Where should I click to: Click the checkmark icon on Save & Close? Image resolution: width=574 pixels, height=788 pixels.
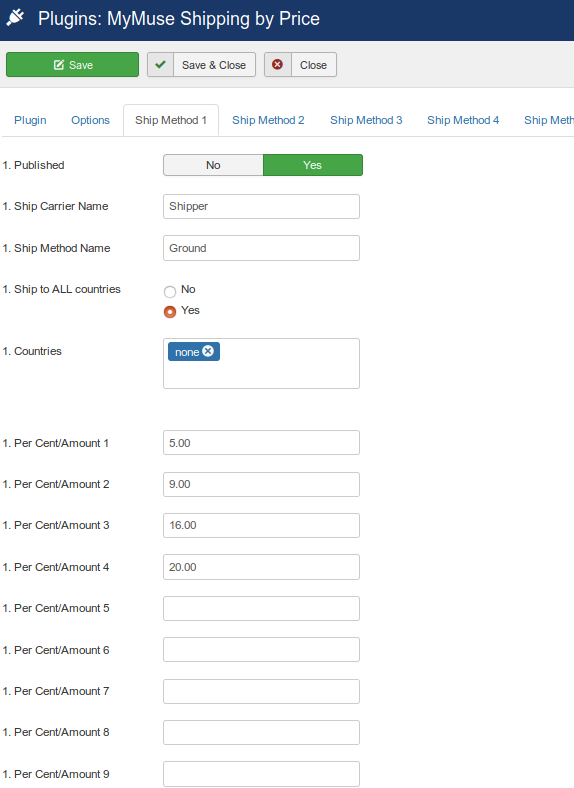(x=160, y=65)
